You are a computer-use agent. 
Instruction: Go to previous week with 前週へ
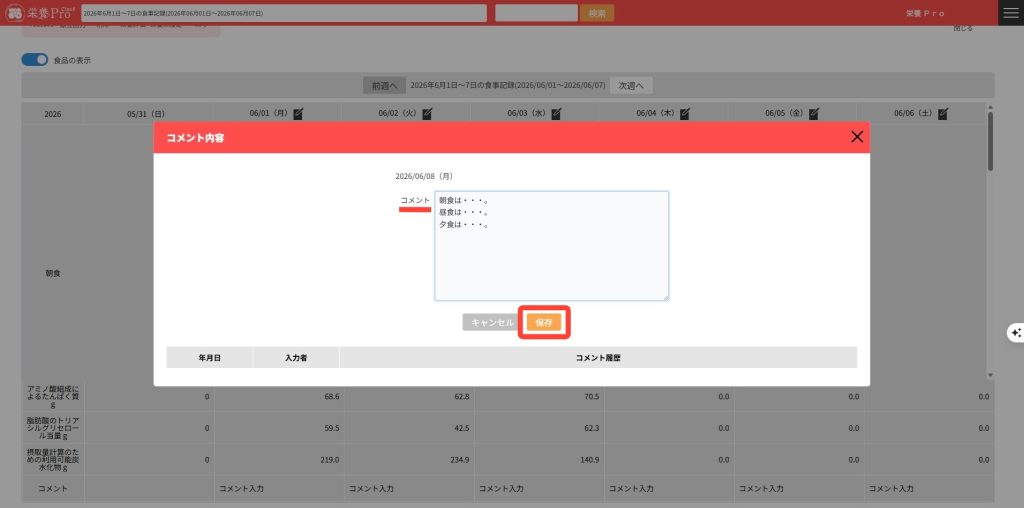pos(385,86)
